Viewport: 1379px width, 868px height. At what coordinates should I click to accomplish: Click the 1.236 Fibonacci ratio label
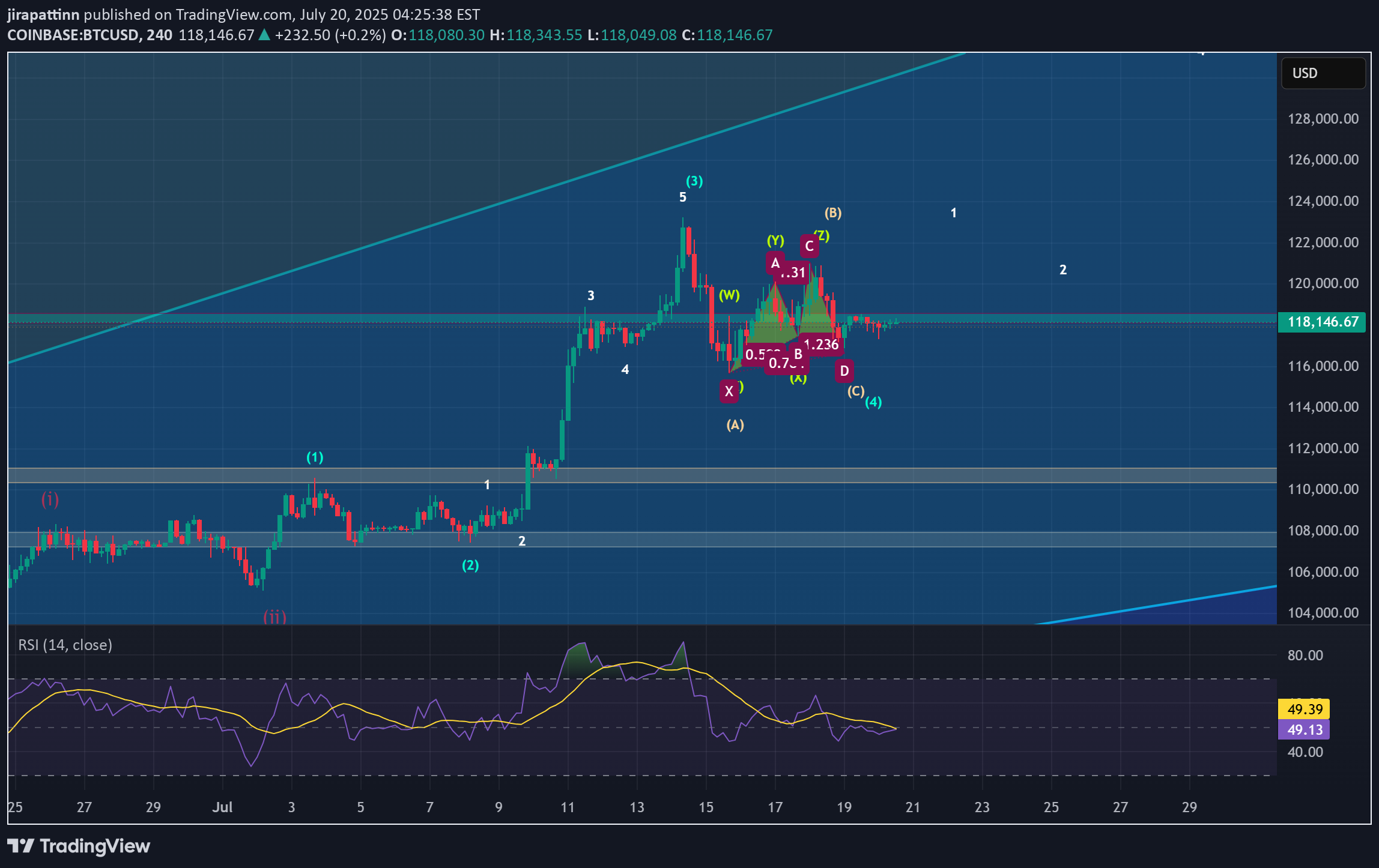pyautogui.click(x=821, y=345)
